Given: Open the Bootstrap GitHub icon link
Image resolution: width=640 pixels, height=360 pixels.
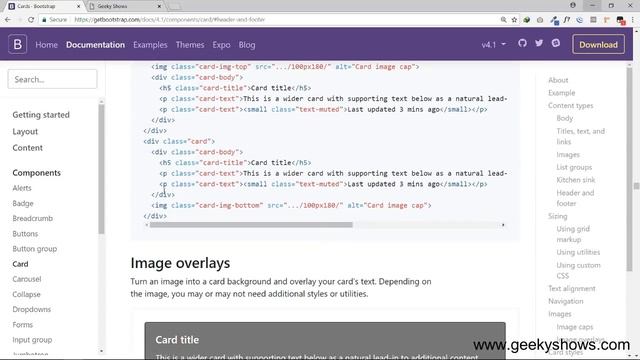Looking at the screenshot, I should pos(522,43).
